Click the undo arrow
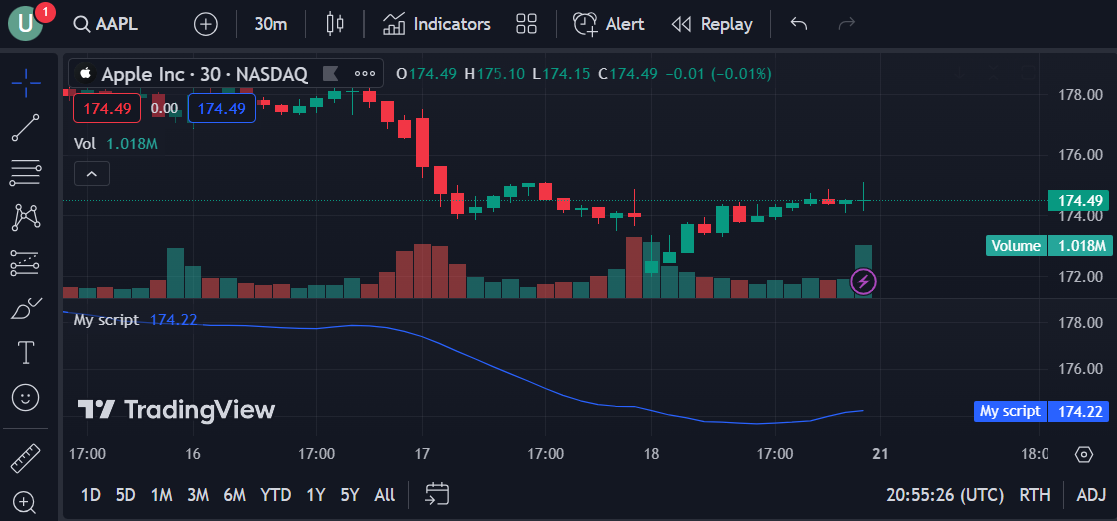 tap(799, 24)
